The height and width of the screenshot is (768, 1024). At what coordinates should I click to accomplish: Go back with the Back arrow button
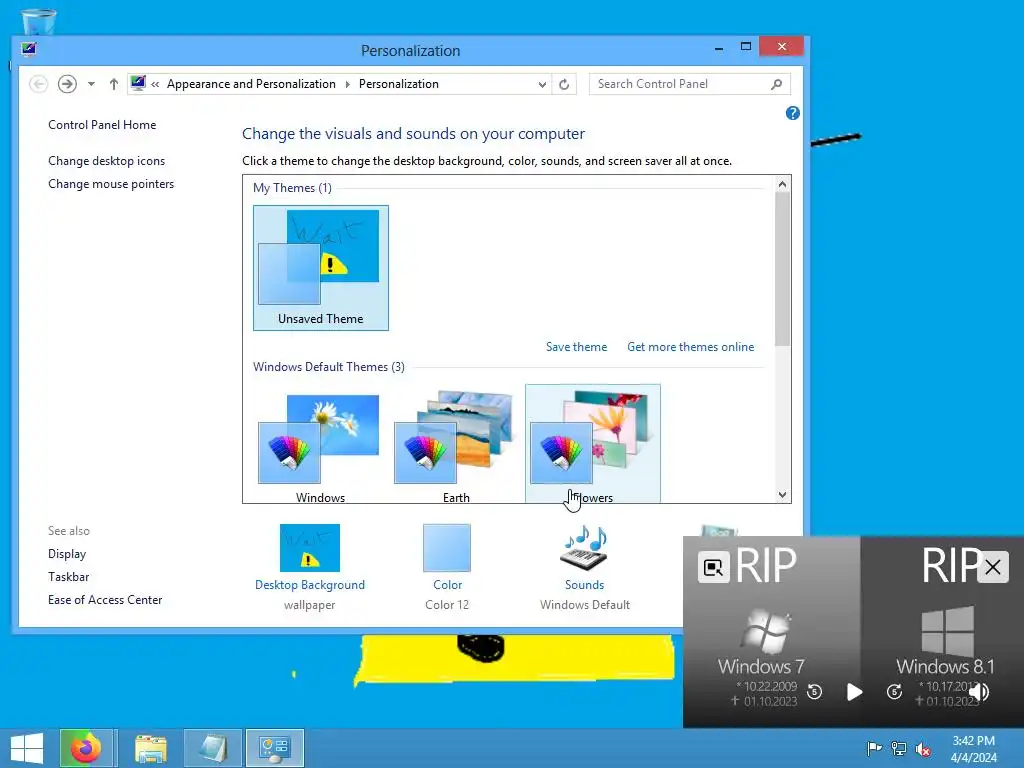[39, 84]
